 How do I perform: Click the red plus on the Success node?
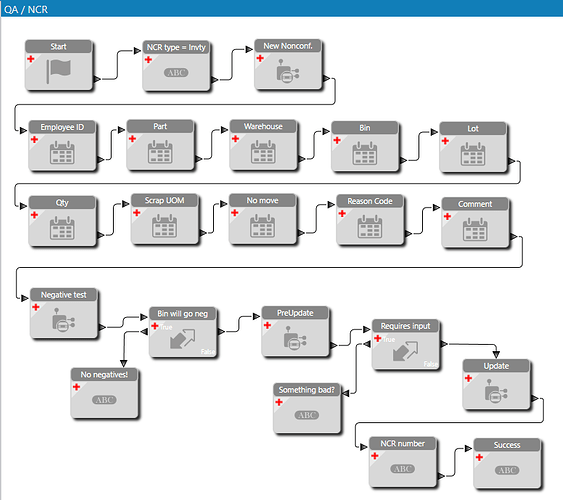point(479,457)
